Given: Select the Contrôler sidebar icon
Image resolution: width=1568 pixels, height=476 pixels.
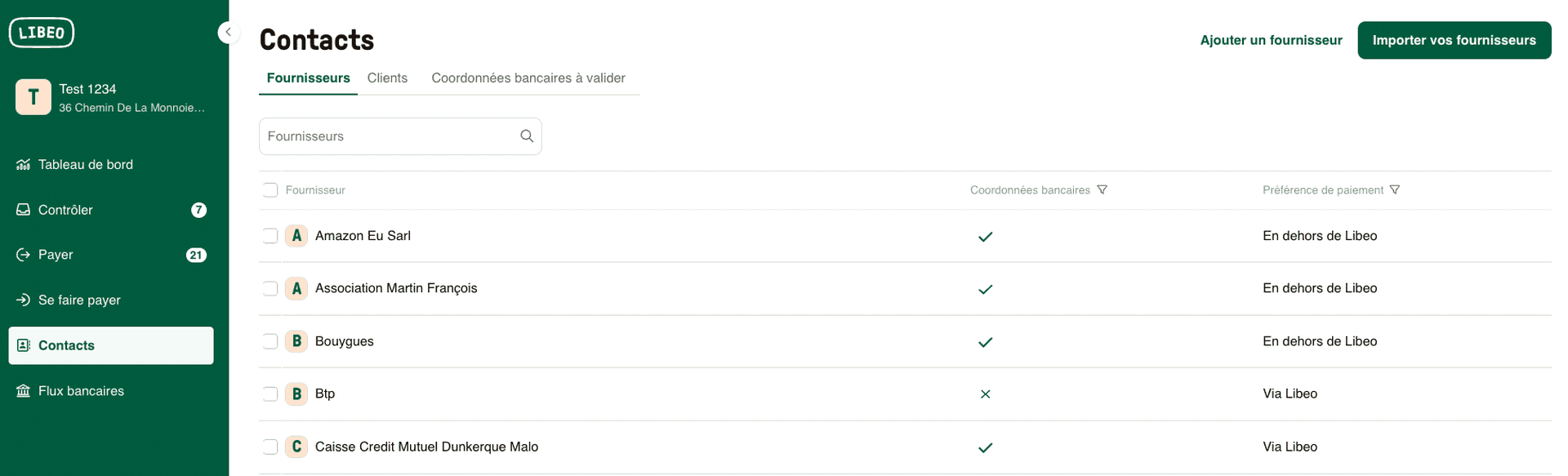Looking at the screenshot, I should coord(24,210).
